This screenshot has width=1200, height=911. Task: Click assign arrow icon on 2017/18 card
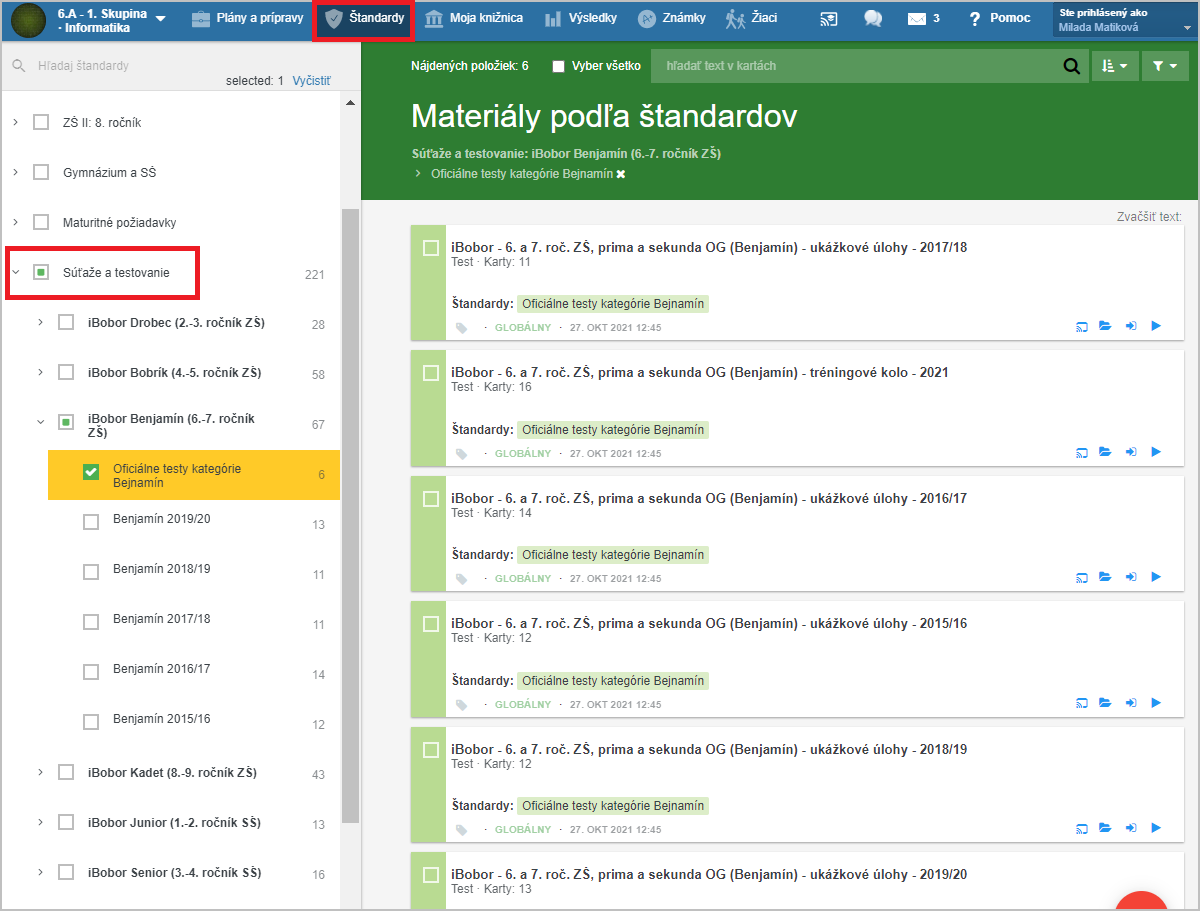coord(1131,326)
